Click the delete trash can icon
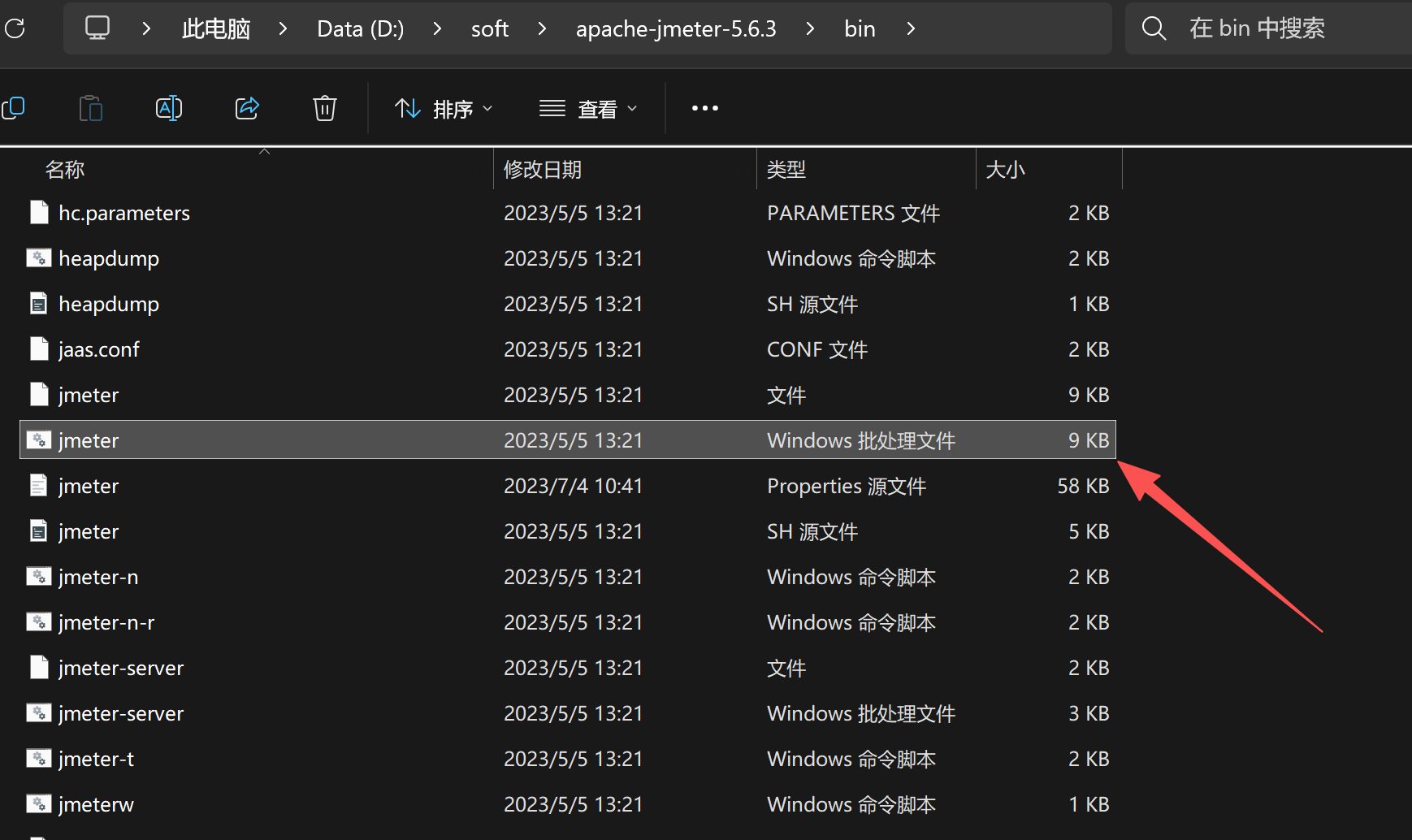Image resolution: width=1412 pixels, height=840 pixels. tap(325, 108)
